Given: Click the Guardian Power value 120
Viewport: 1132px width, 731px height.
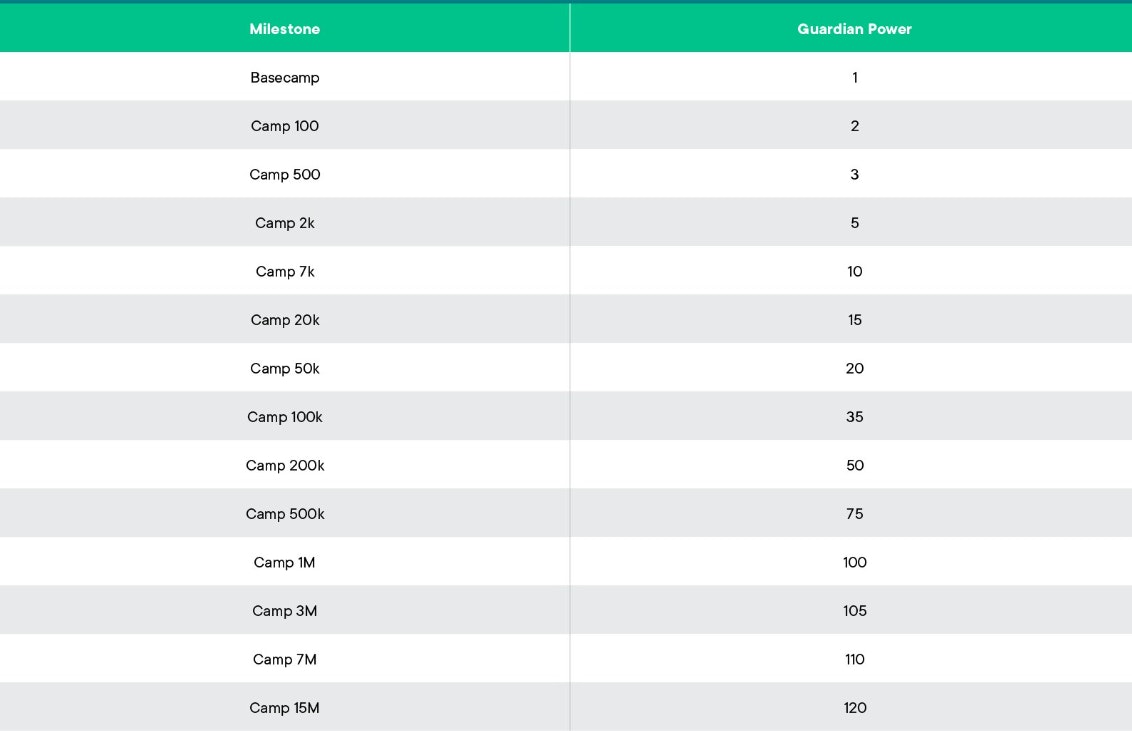Looking at the screenshot, I should (854, 708).
